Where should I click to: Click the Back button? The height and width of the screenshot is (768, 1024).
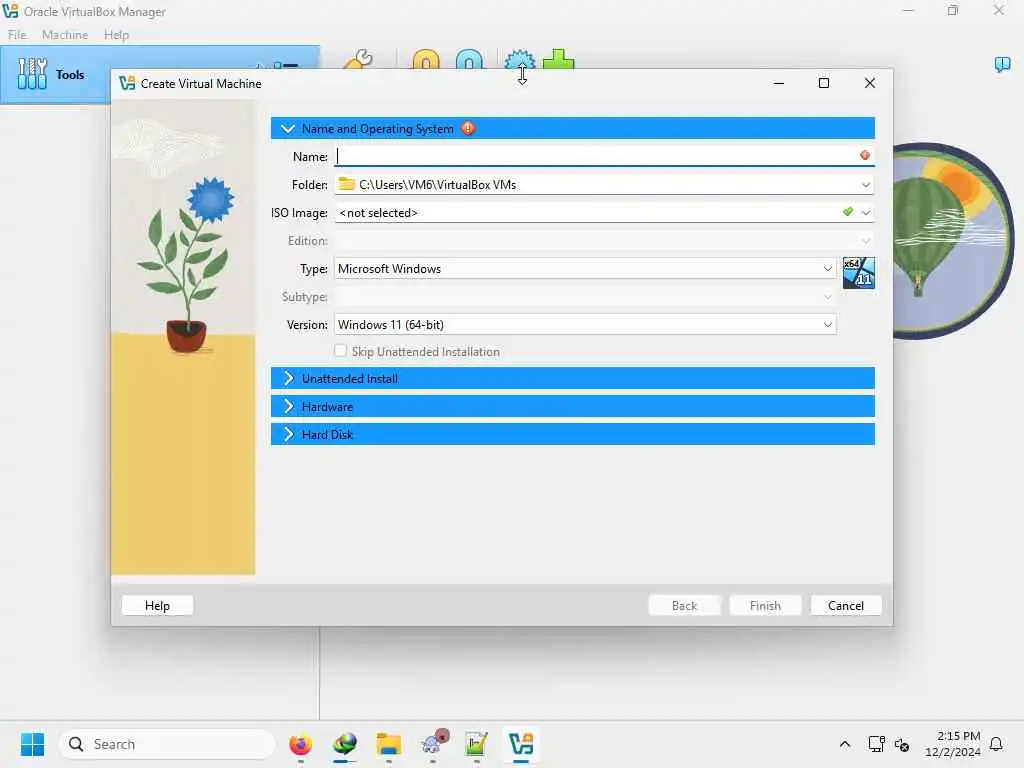684,605
